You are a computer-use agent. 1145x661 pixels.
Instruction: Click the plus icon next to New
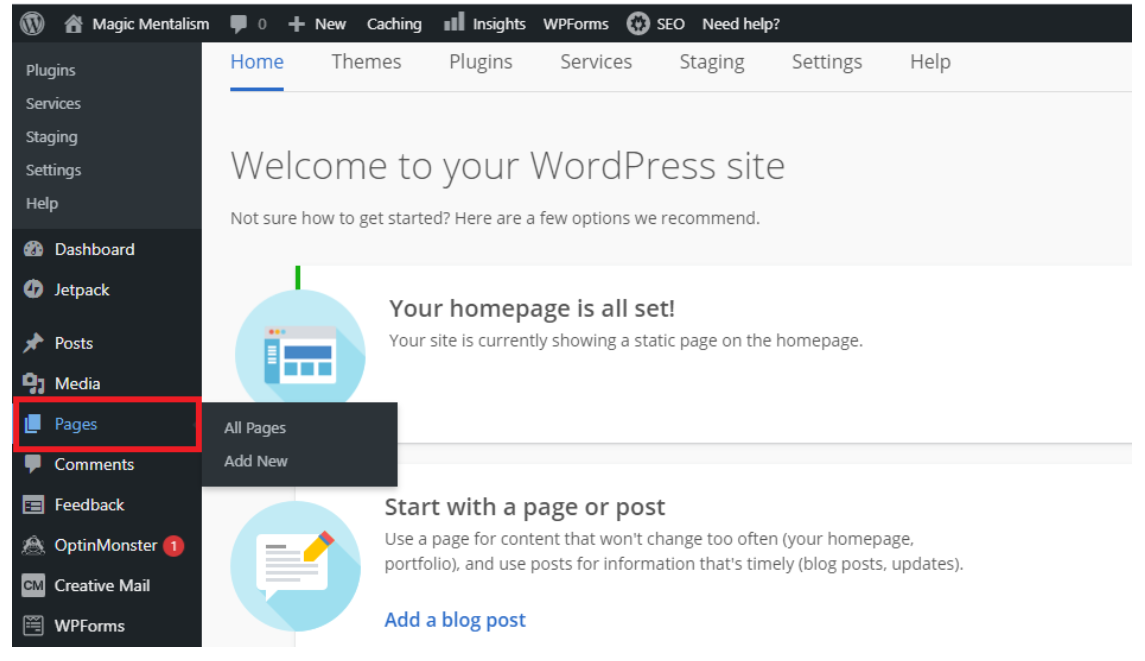click(x=296, y=24)
